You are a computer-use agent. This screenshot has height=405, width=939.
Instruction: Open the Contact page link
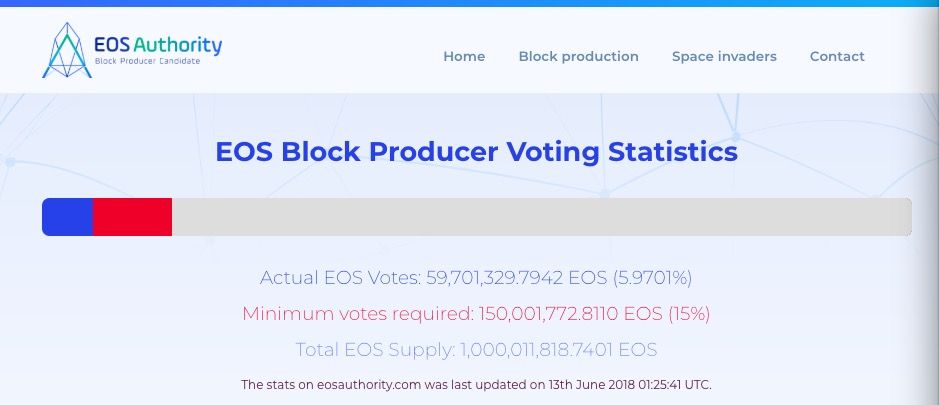(837, 56)
